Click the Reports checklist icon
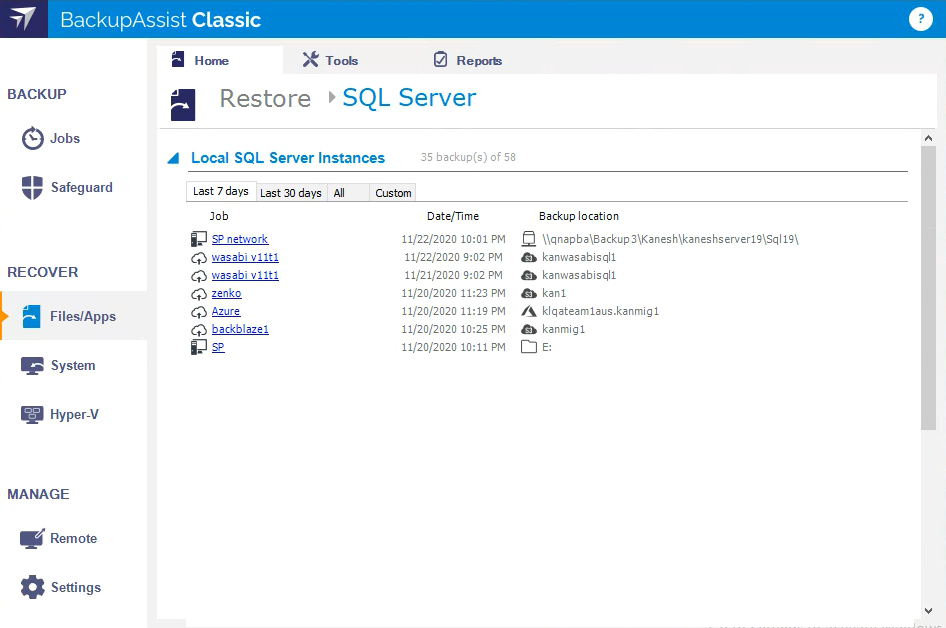Viewport: 946px width, 628px height. [440, 60]
